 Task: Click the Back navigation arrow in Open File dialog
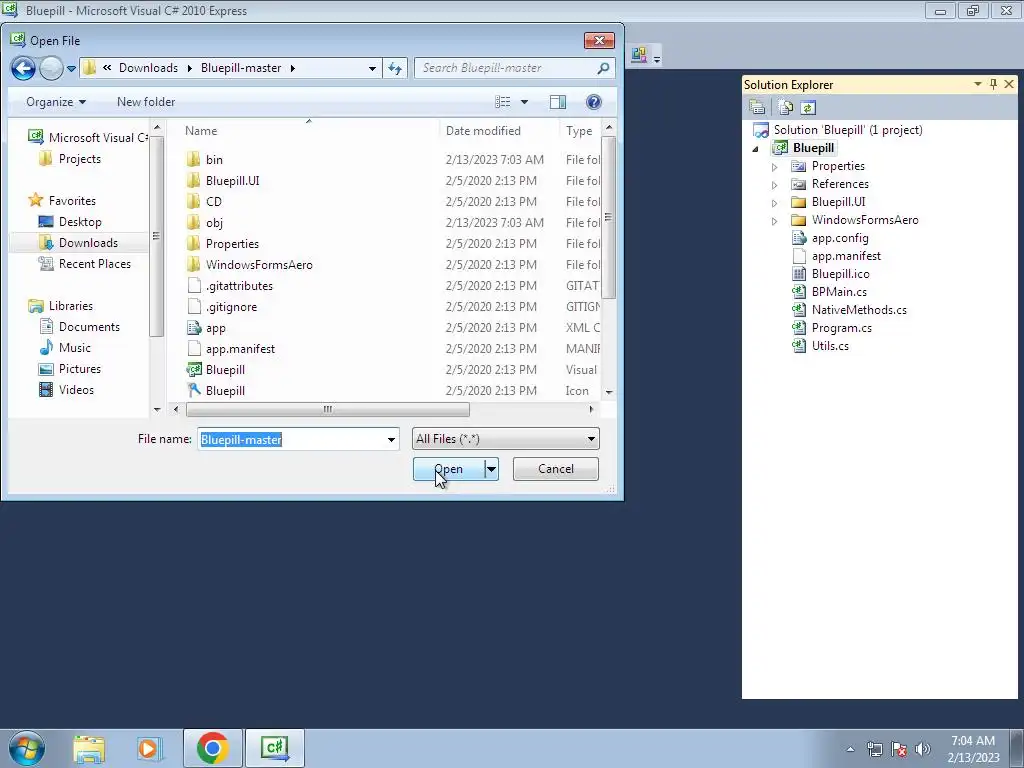23,68
